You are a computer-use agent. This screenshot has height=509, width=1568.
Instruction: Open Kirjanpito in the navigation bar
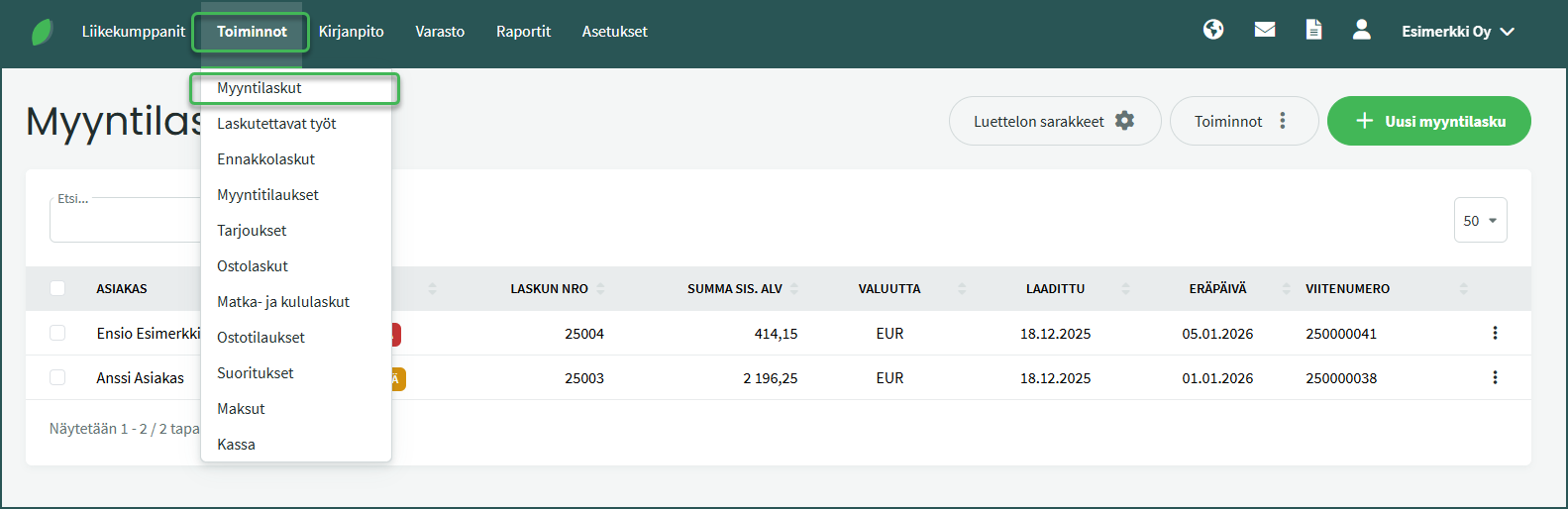[x=351, y=32]
